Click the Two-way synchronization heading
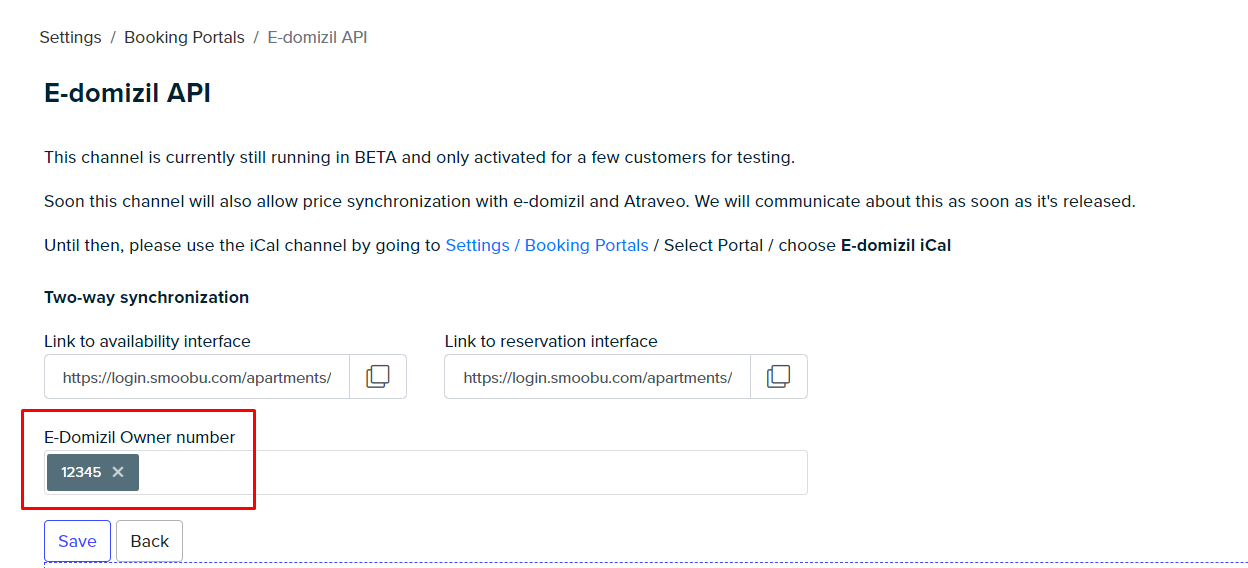 pos(146,297)
